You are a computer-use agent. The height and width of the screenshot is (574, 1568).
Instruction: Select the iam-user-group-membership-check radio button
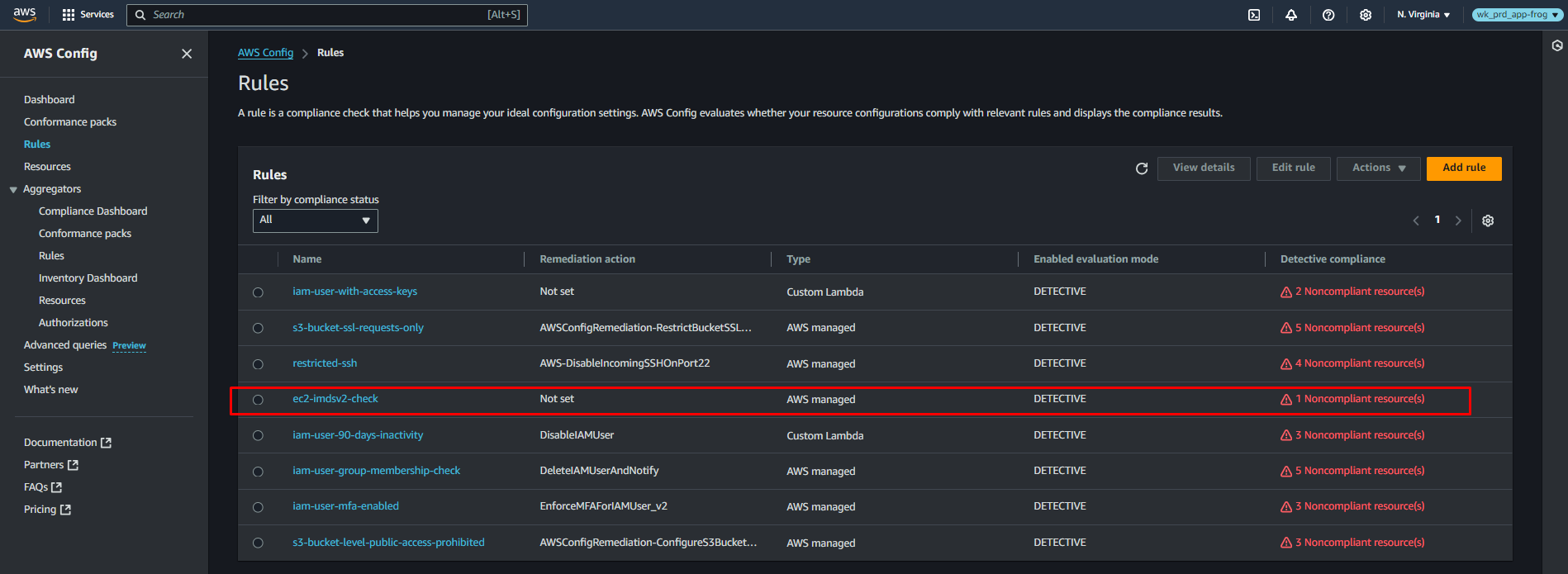[x=258, y=472]
